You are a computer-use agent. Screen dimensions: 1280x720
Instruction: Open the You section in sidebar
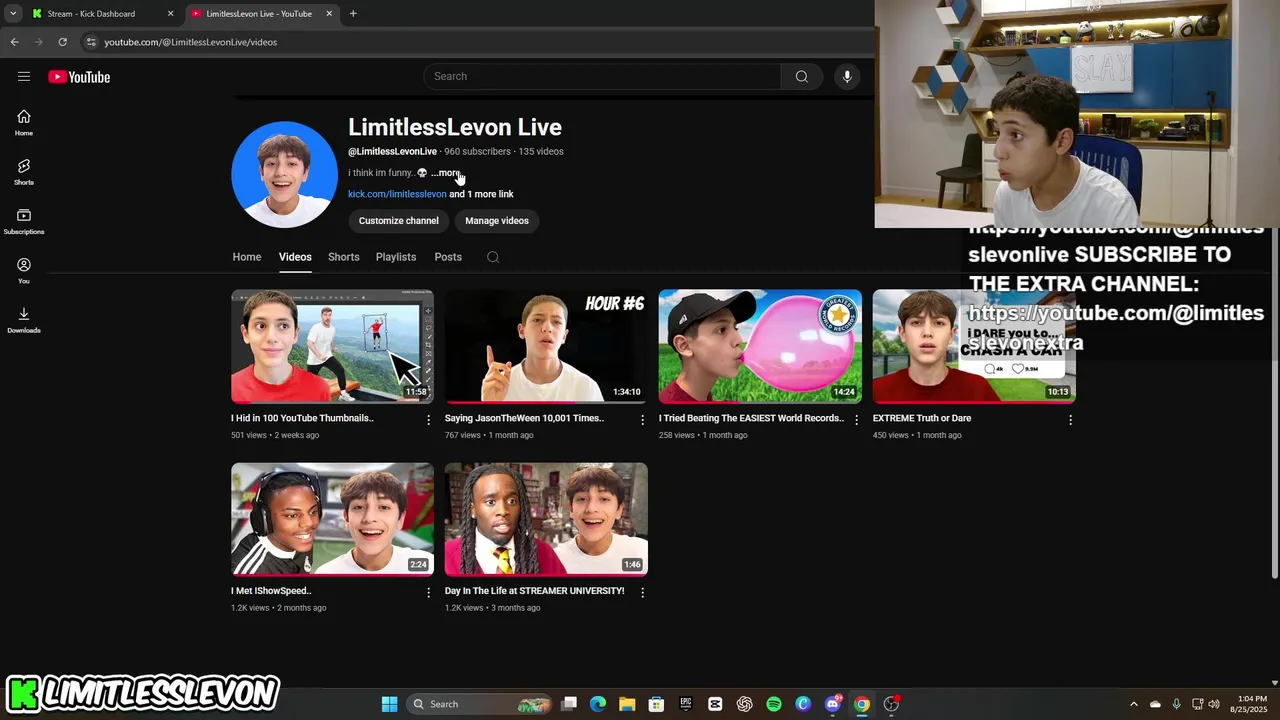(24, 270)
